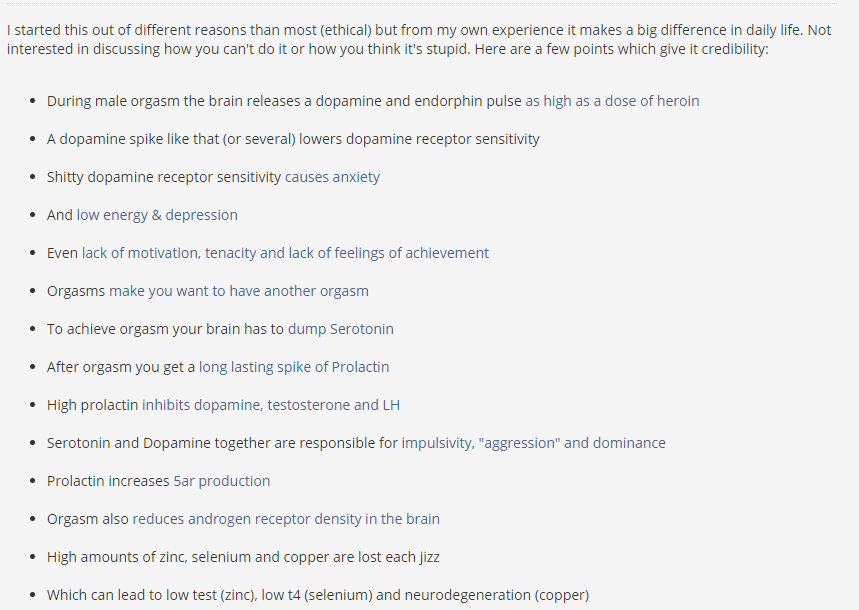The width and height of the screenshot is (859, 610).
Task: Open 'make you want to have another orgasm' link
Action: point(239,291)
